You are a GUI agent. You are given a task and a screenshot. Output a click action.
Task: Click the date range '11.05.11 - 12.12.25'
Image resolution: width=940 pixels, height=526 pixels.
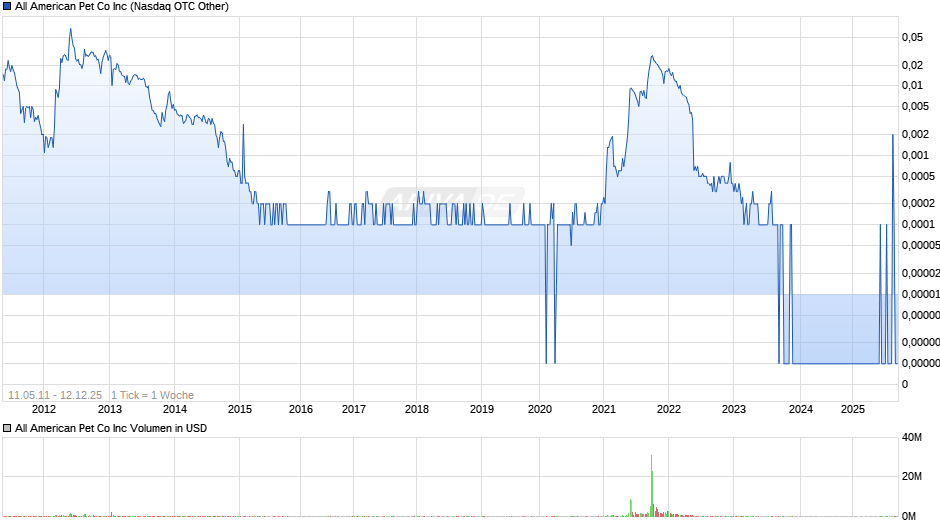click(x=55, y=395)
